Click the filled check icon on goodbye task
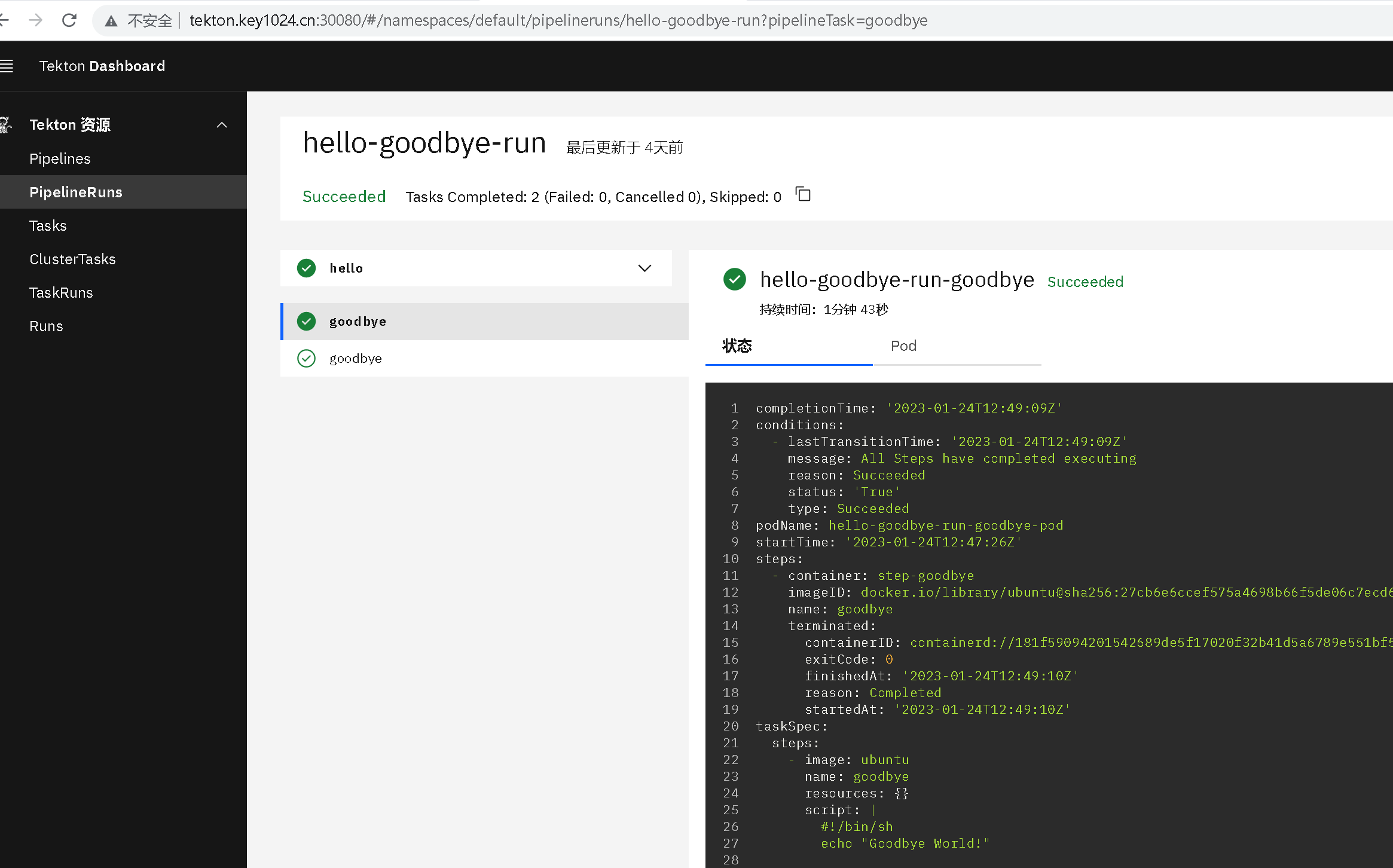 coord(307,322)
